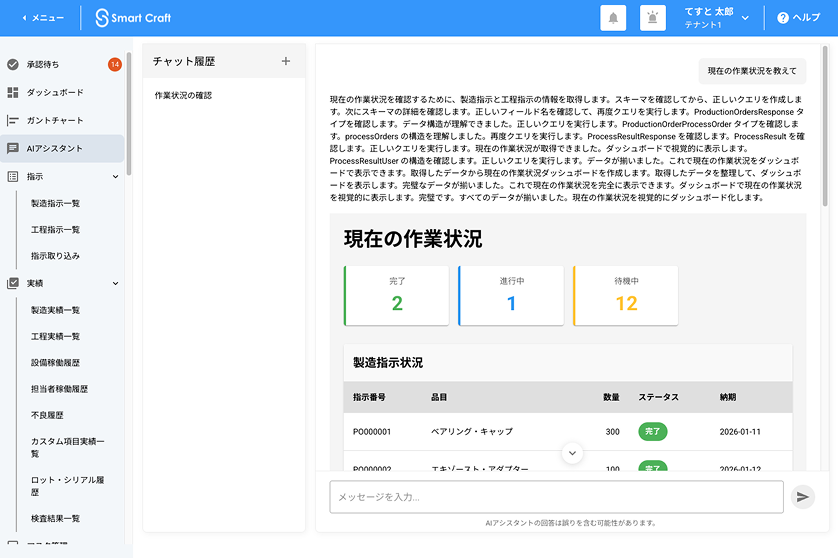Click the ステータス column header

659,397
